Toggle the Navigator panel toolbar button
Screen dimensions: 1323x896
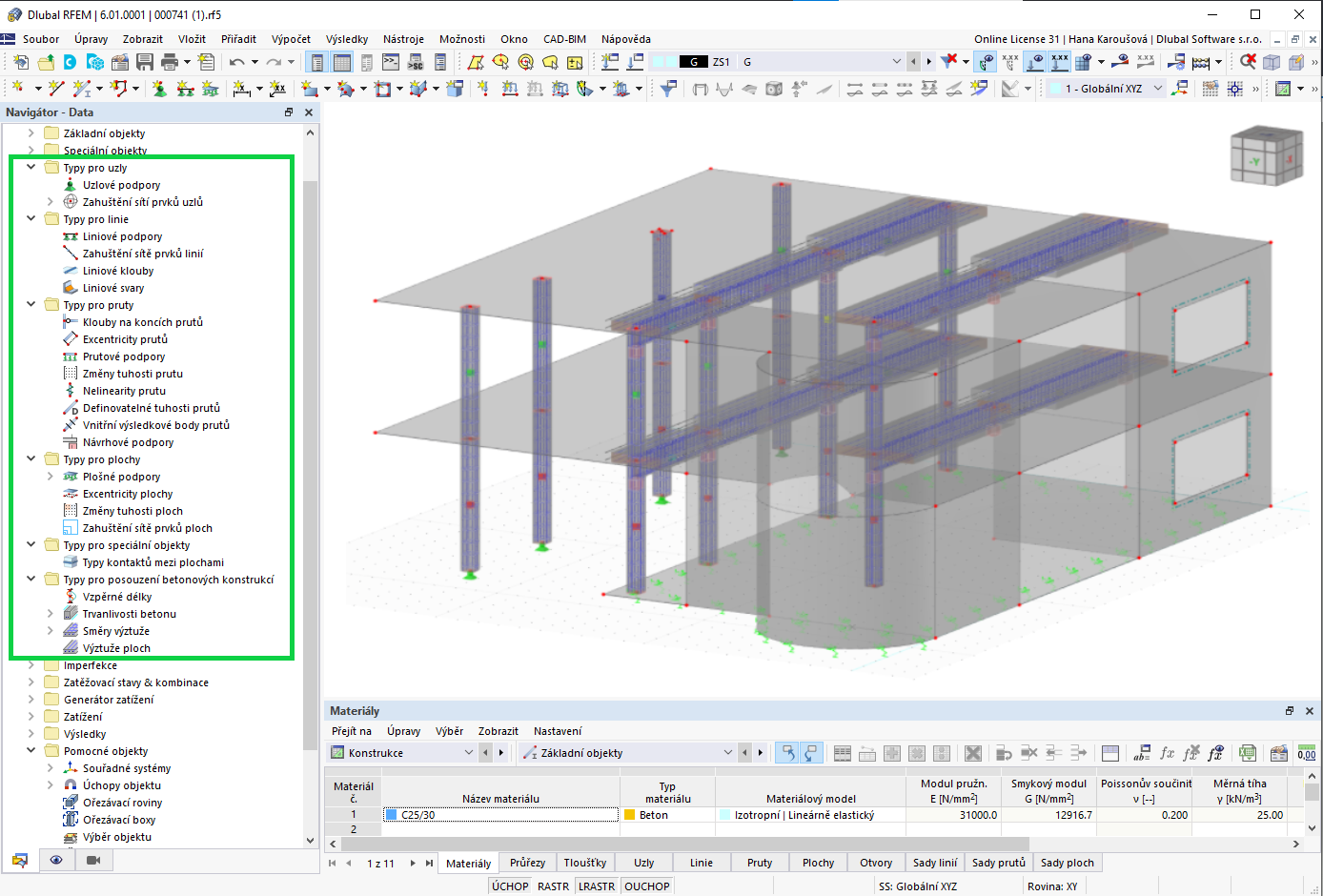tap(316, 62)
